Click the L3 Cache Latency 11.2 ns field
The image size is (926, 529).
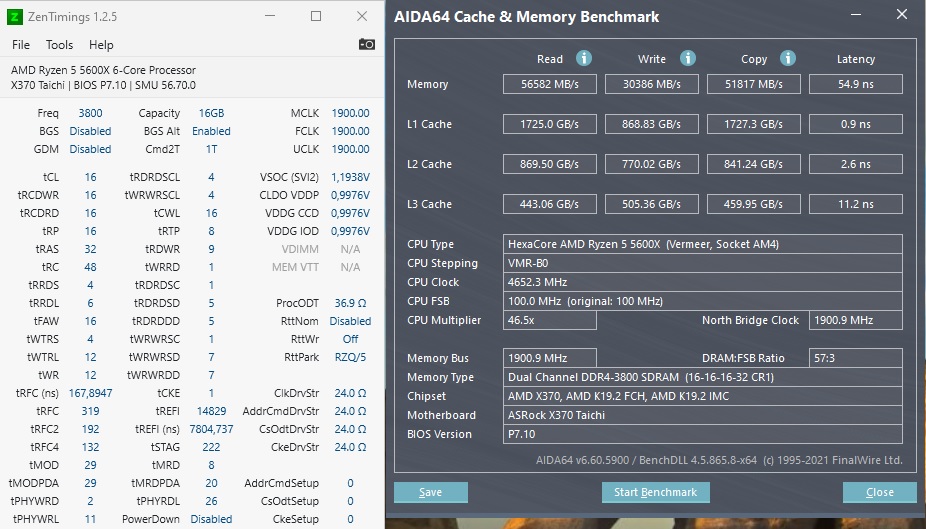click(856, 204)
